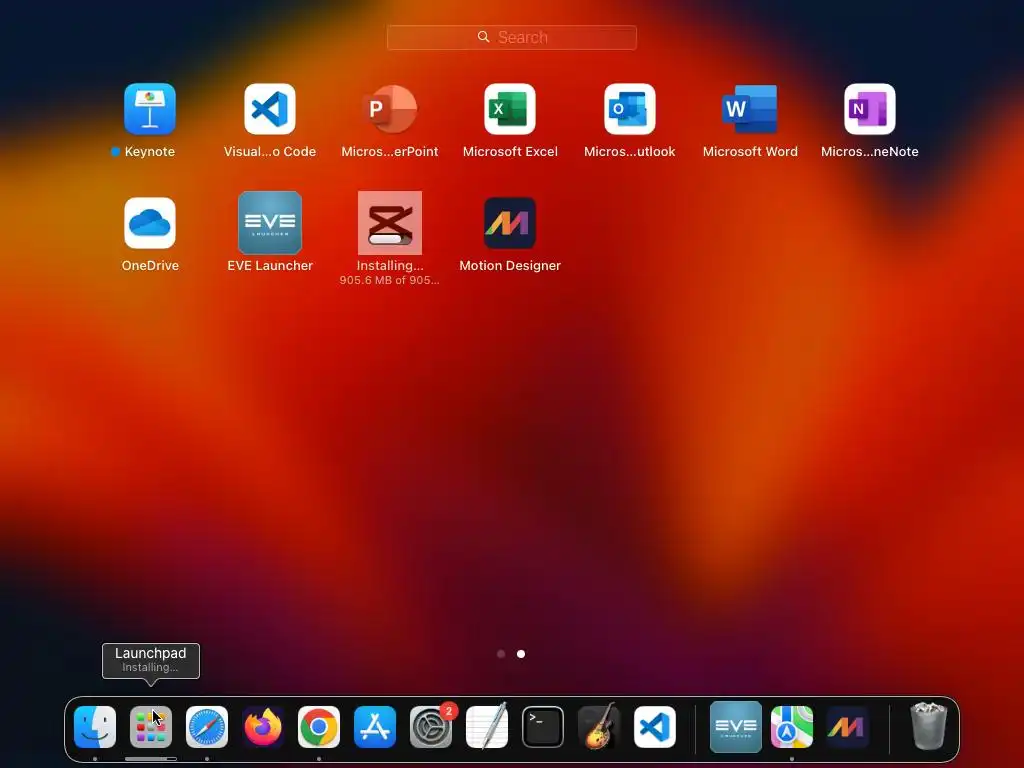Open Keynote from Launchpad
Viewport: 1024px width, 768px height.
[150, 108]
